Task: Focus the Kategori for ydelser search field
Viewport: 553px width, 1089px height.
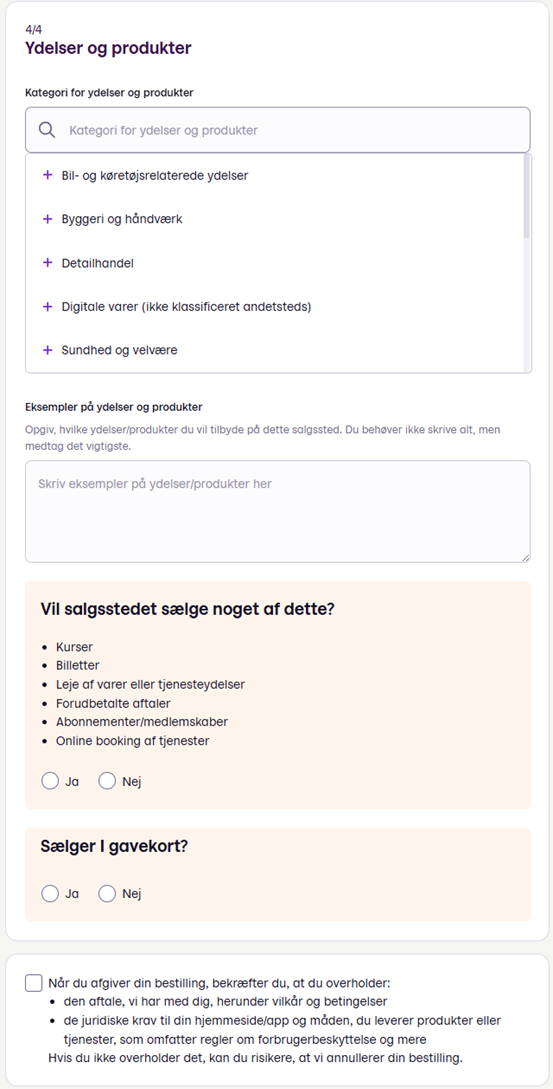Action: (x=278, y=130)
